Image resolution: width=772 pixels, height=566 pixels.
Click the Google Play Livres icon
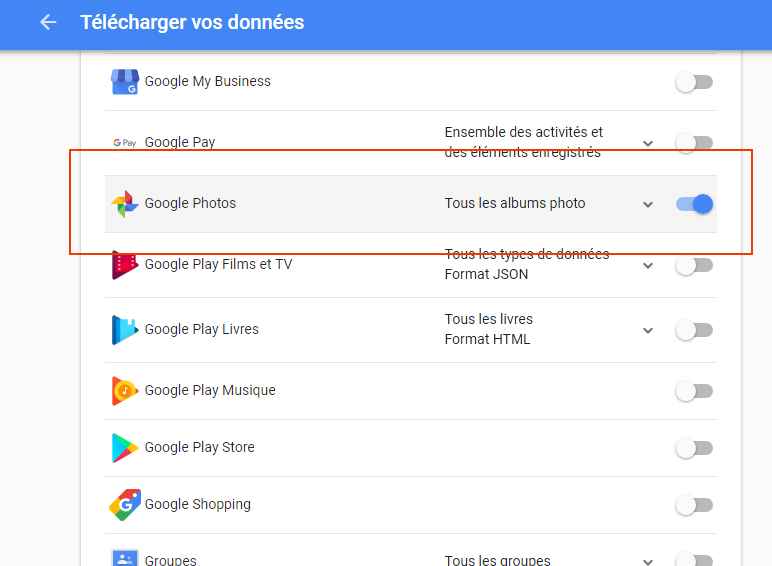click(x=124, y=330)
